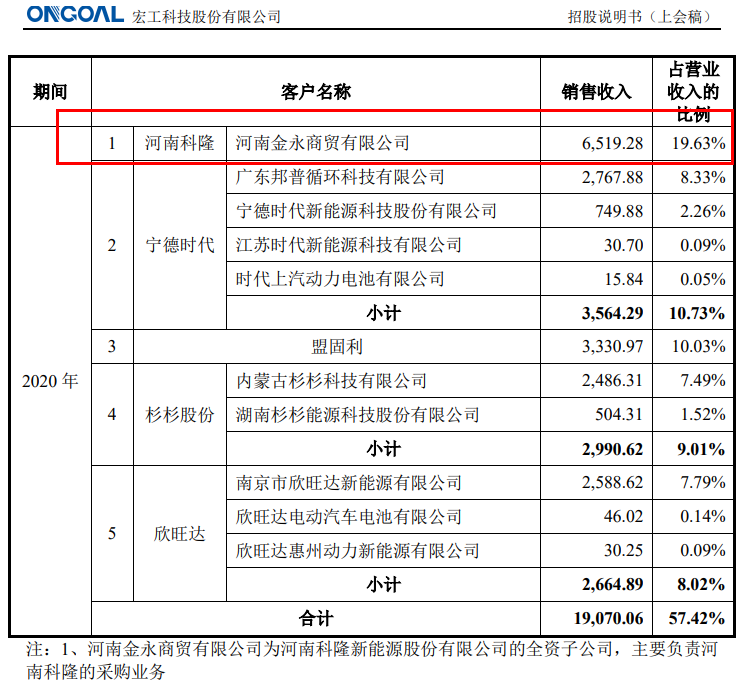The image size is (740, 681).
Task: Click the sales value 2,588.62
Action: point(612,483)
